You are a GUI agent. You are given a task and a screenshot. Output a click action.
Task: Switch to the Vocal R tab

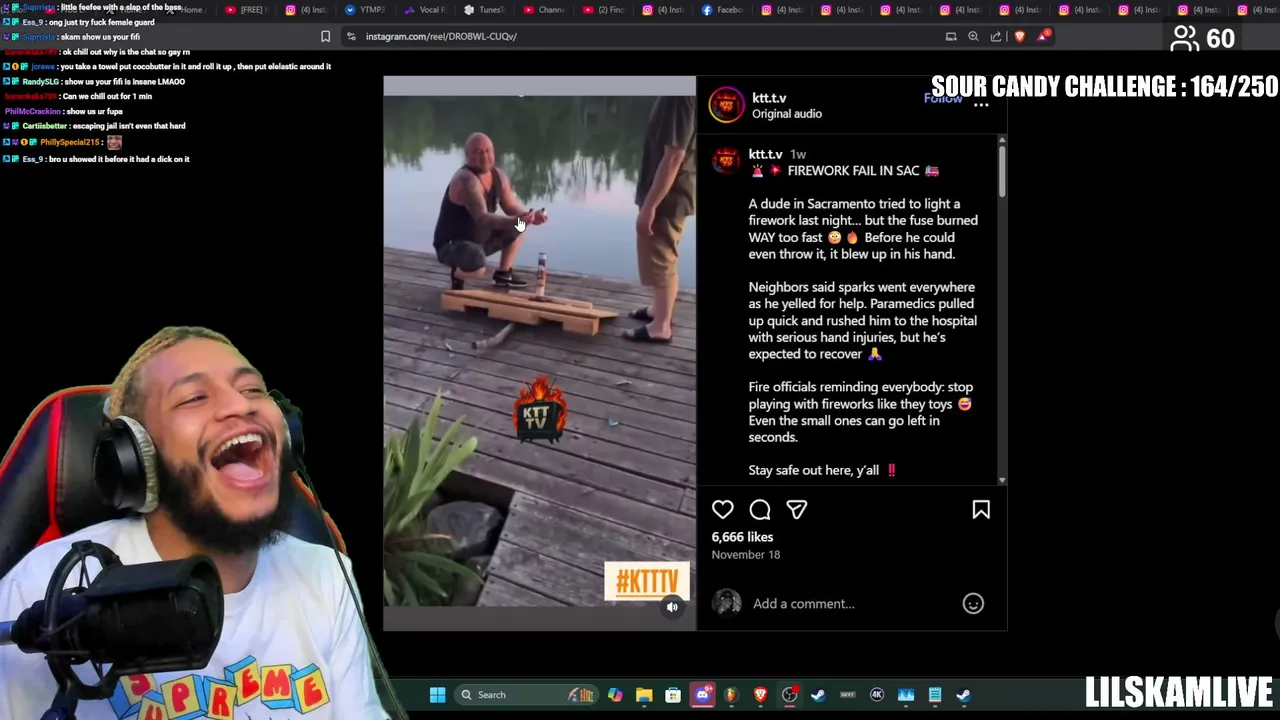point(425,10)
